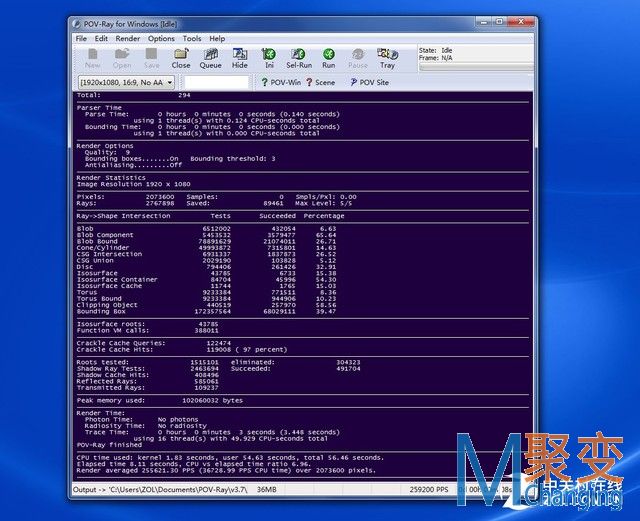Click the Pause render icon
Viewport: 640px width, 521px height.
(x=358, y=58)
